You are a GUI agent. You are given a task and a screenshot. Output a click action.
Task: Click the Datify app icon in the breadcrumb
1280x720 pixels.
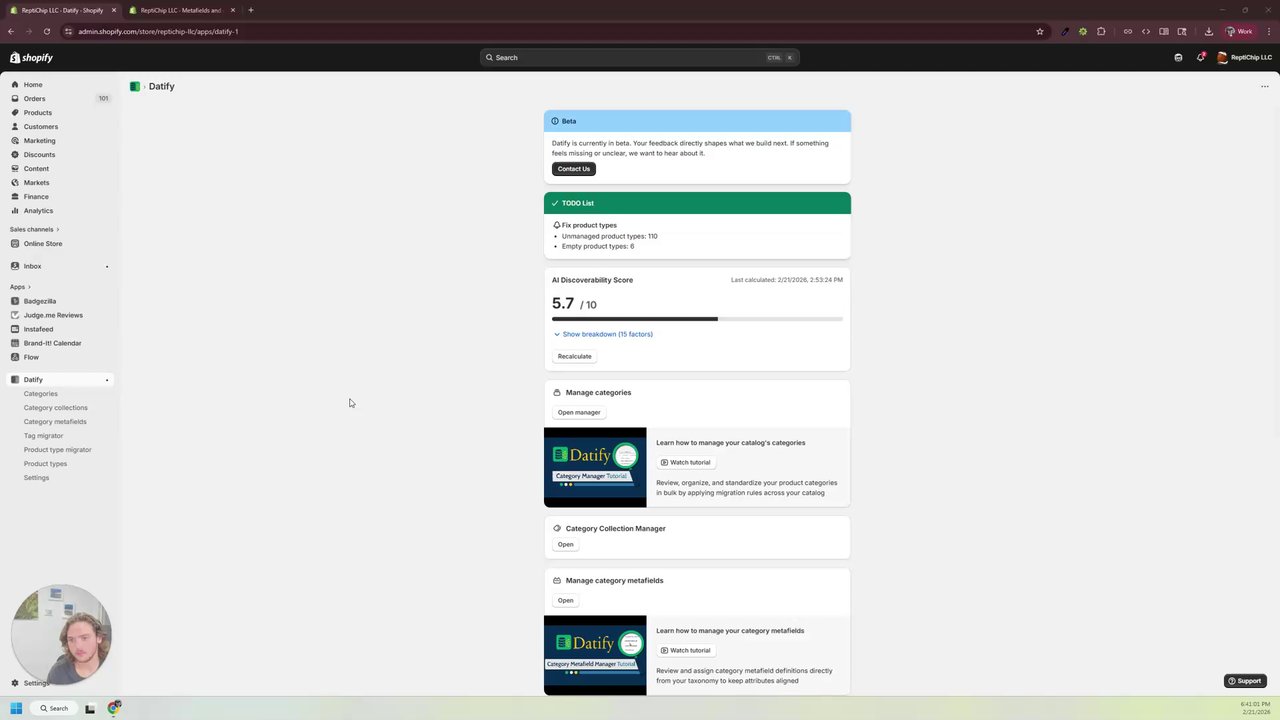(x=135, y=86)
